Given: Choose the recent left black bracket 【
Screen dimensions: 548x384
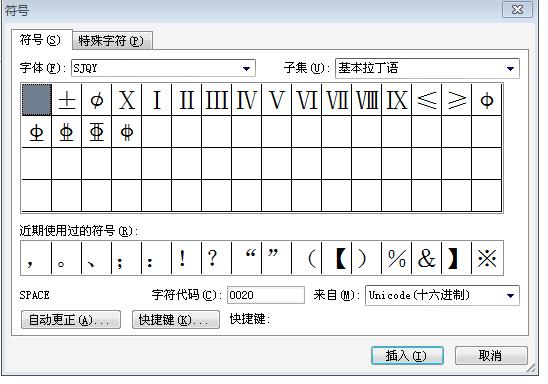Looking at the screenshot, I should point(337,258).
